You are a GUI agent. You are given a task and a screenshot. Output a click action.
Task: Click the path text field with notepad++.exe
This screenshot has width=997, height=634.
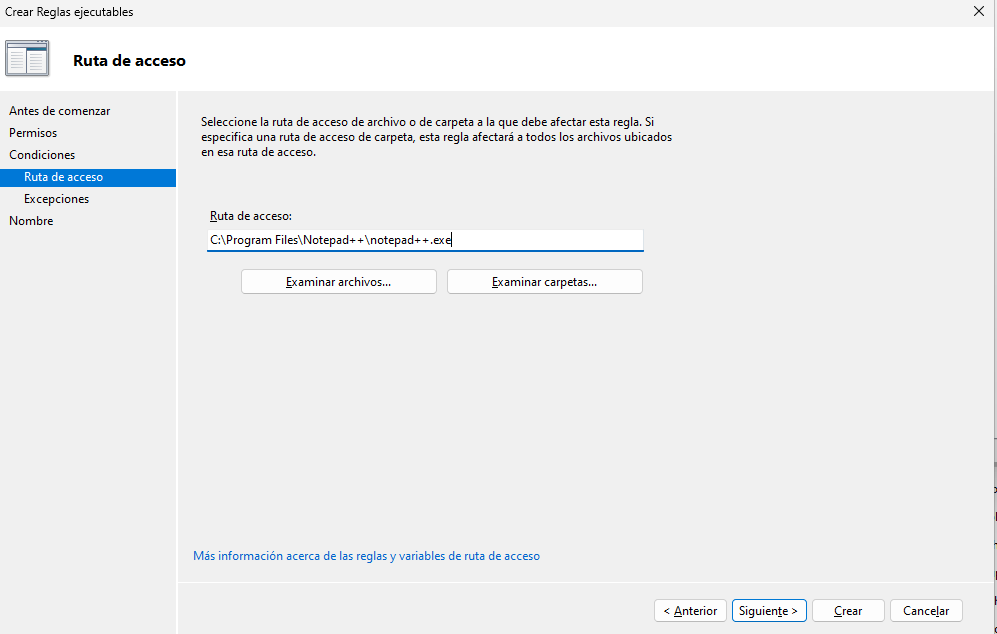tap(425, 240)
